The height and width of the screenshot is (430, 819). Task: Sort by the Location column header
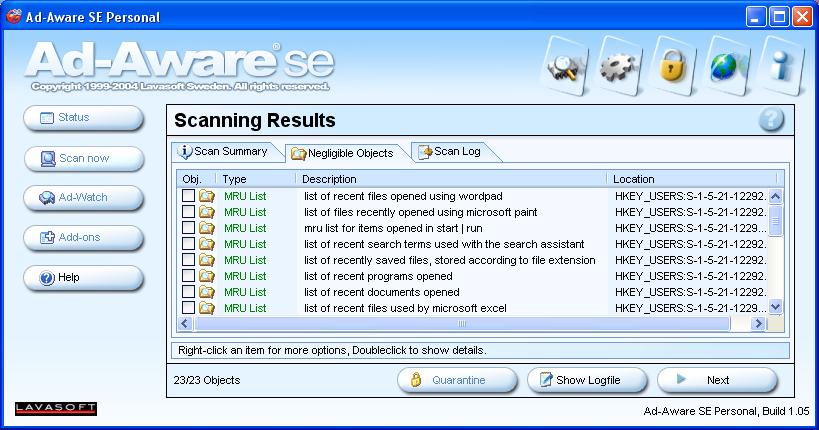pos(692,179)
